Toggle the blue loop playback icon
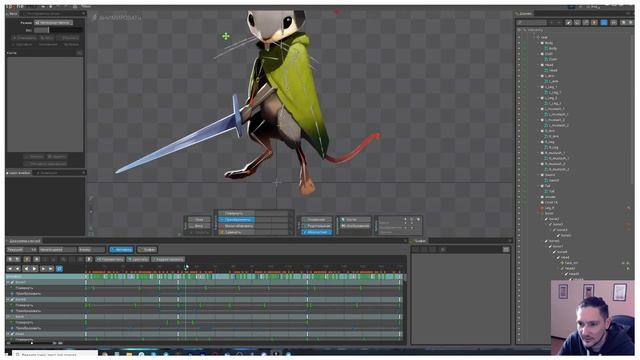 pos(59,269)
